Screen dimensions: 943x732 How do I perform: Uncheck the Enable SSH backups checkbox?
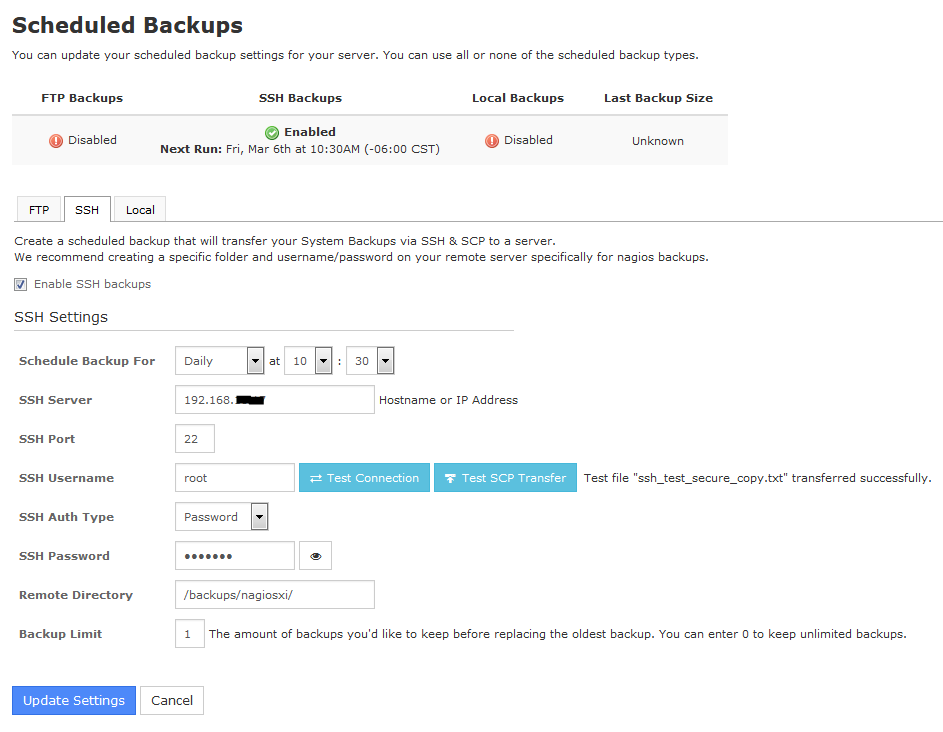coord(21,285)
